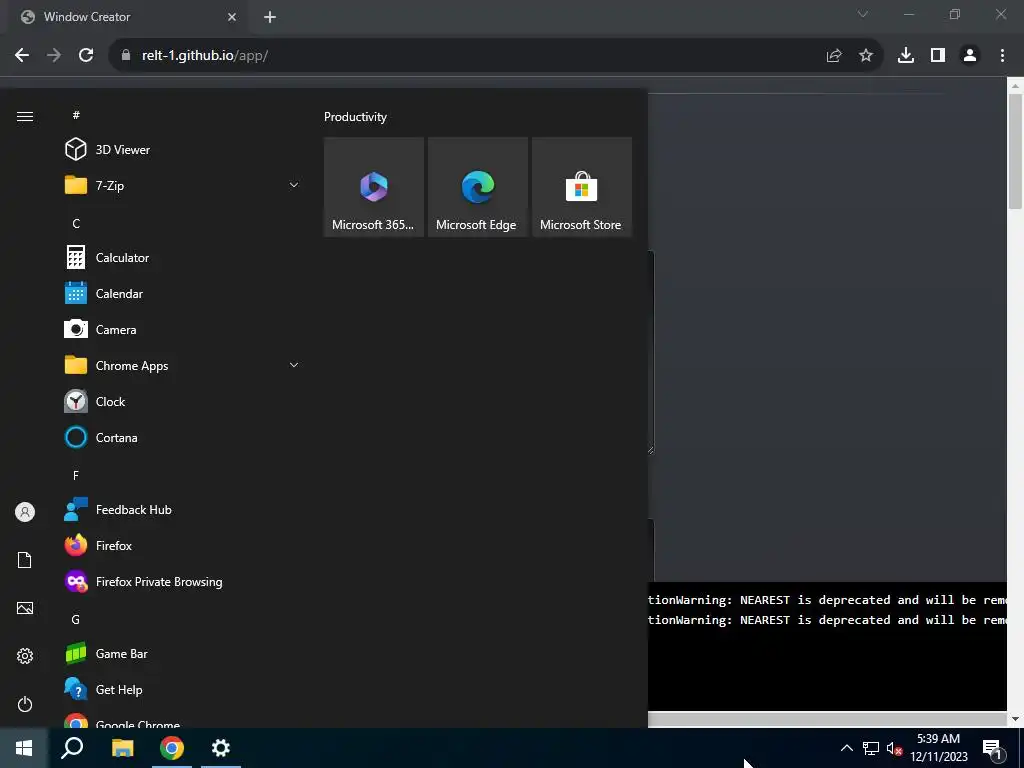Open the 7-Zip folder entry
Image resolution: width=1024 pixels, height=768 pixels.
[x=183, y=185]
